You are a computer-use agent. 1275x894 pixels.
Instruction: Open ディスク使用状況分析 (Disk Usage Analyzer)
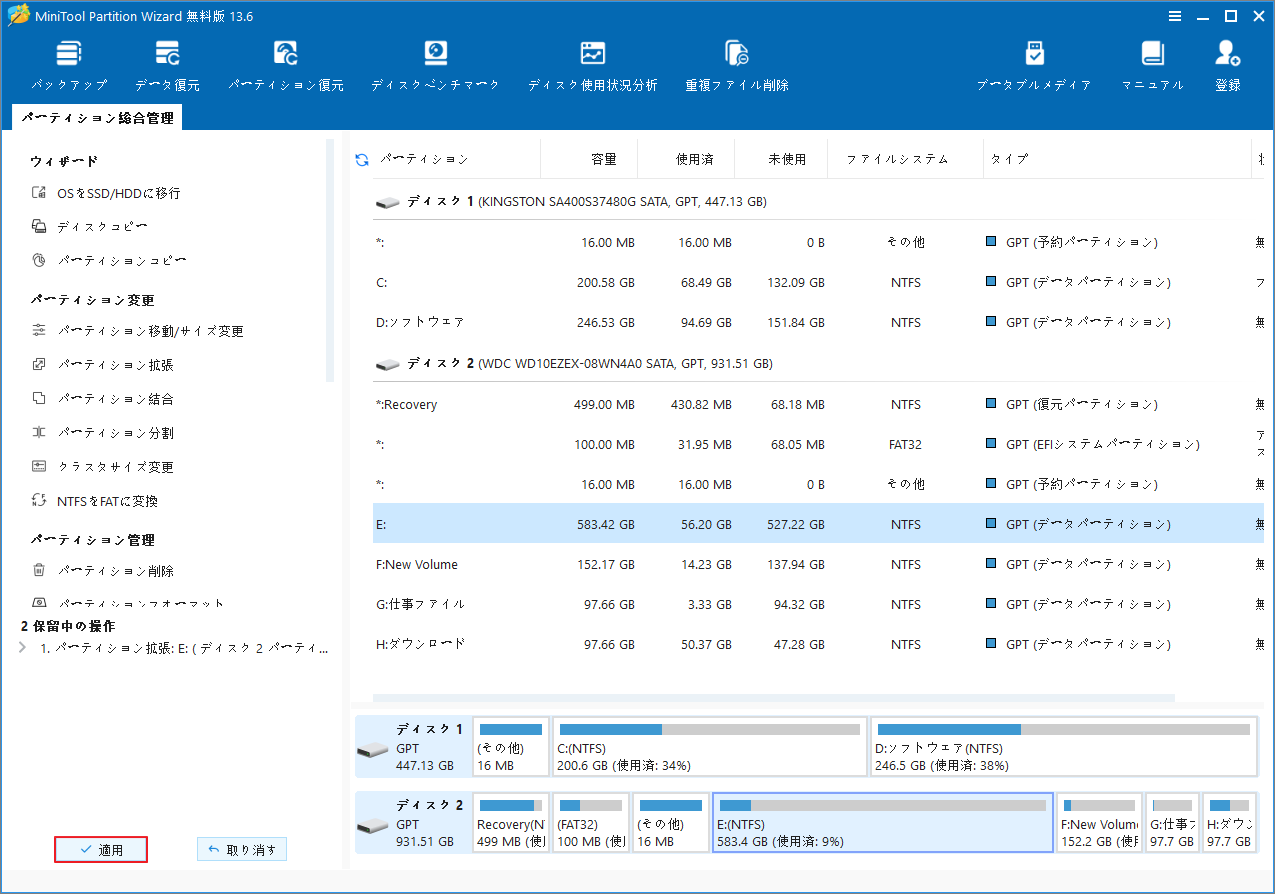click(592, 60)
